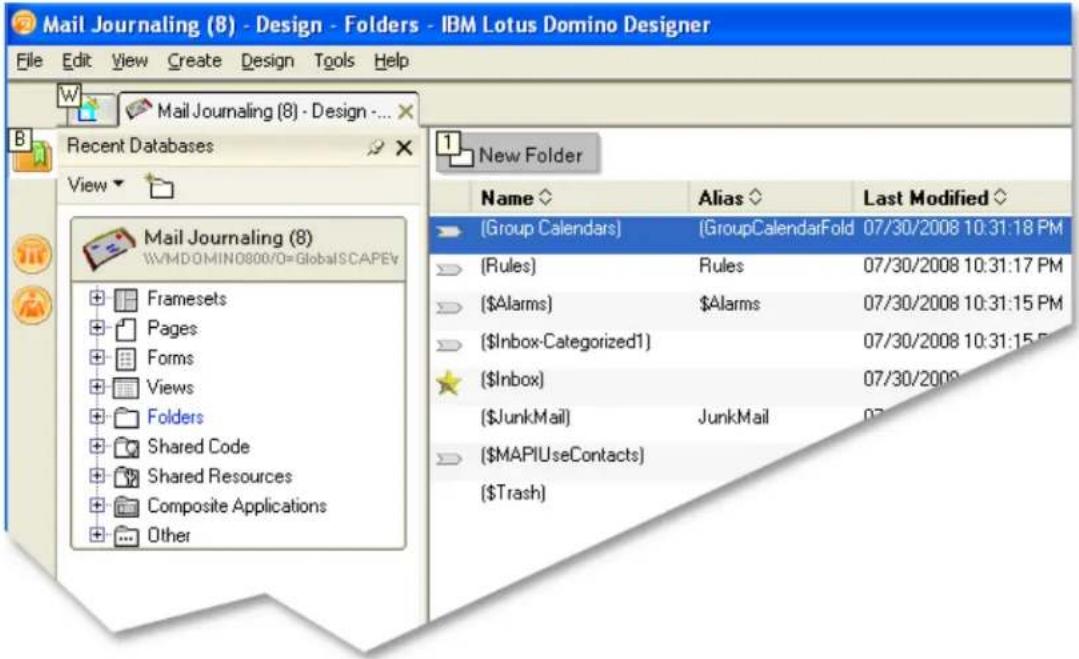Expand the Pages tree node
The width and height of the screenshot is (1079, 659).
point(97,327)
